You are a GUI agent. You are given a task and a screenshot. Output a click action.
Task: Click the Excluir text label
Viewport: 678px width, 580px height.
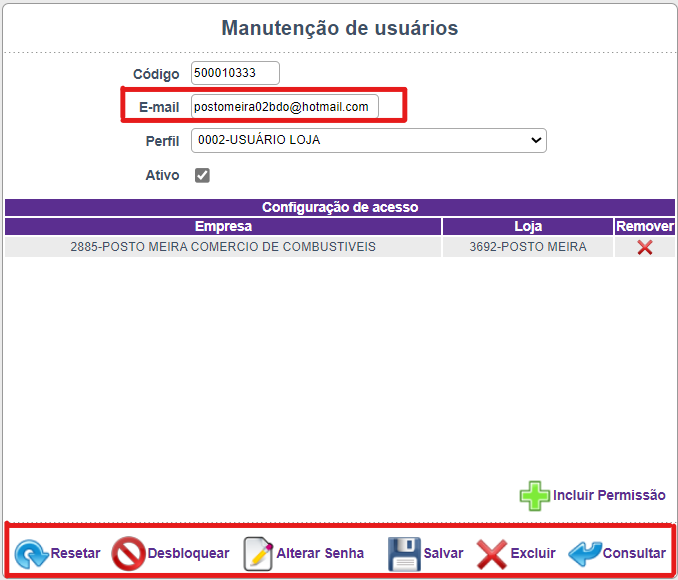click(x=533, y=553)
